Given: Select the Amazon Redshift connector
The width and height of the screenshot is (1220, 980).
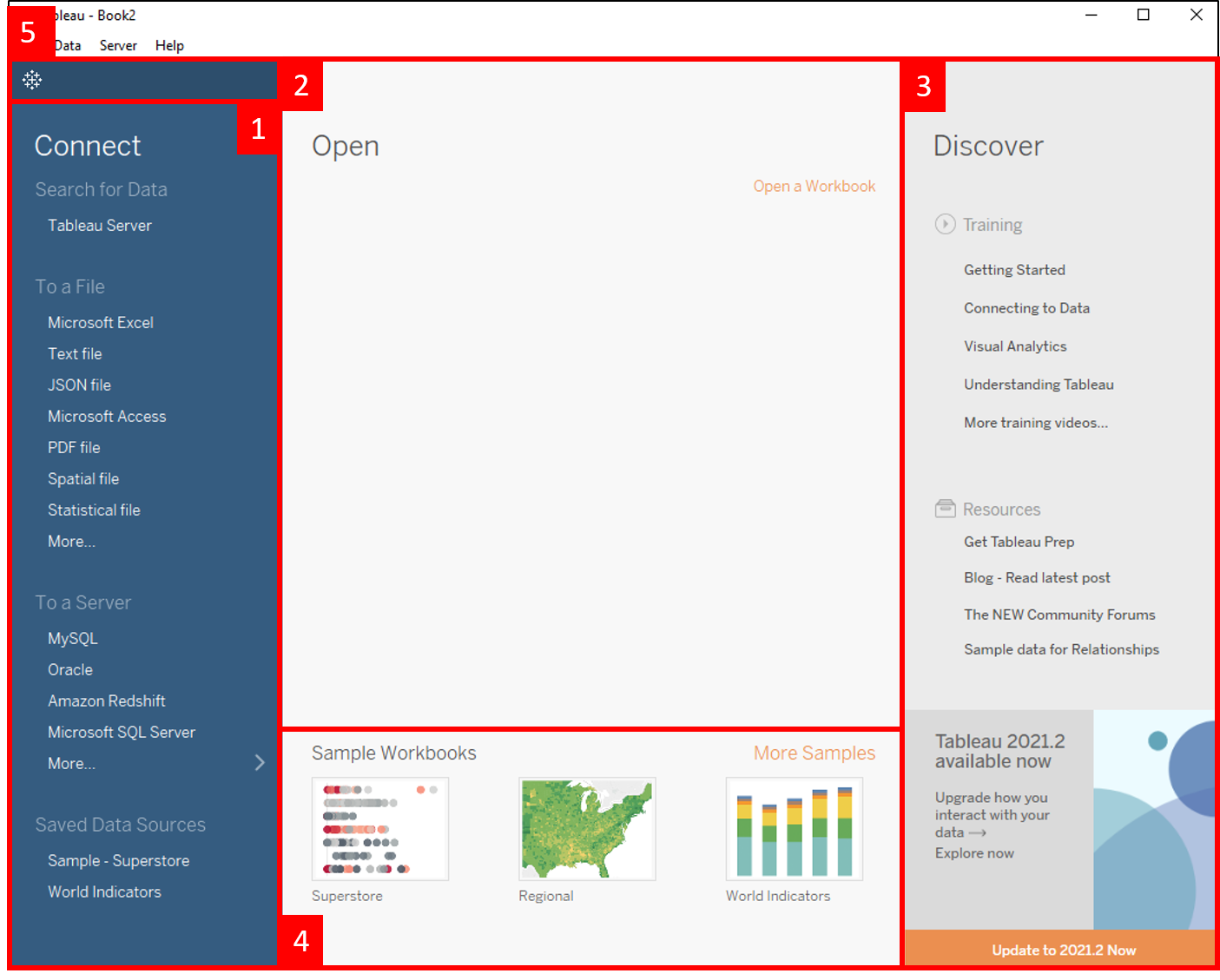Looking at the screenshot, I should pos(107,700).
